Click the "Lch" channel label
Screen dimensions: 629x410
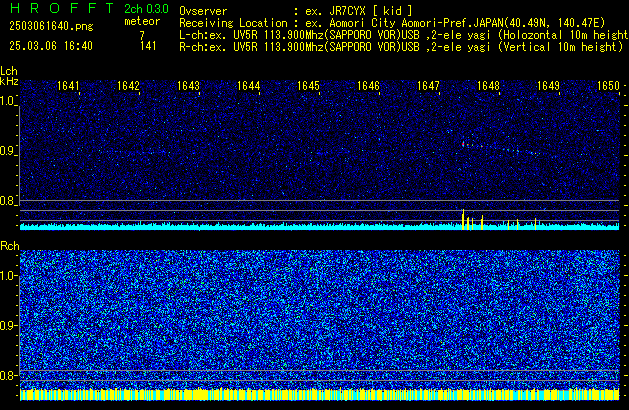pyautogui.click(x=9, y=71)
